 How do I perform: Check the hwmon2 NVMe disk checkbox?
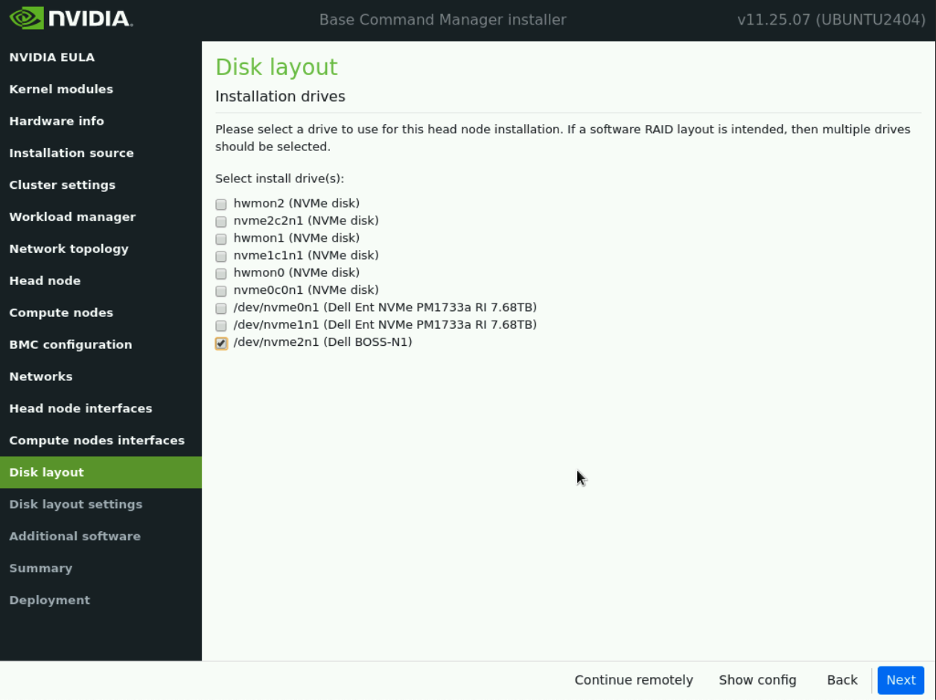coord(221,204)
